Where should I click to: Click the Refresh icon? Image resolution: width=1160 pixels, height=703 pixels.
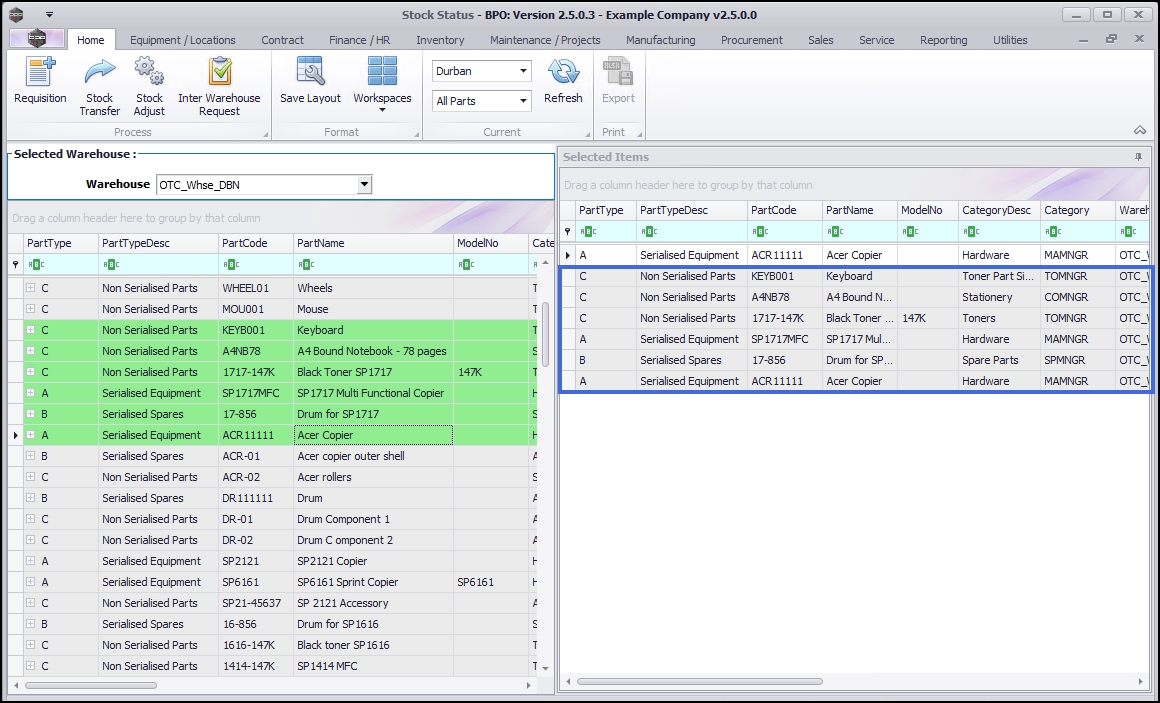point(563,72)
